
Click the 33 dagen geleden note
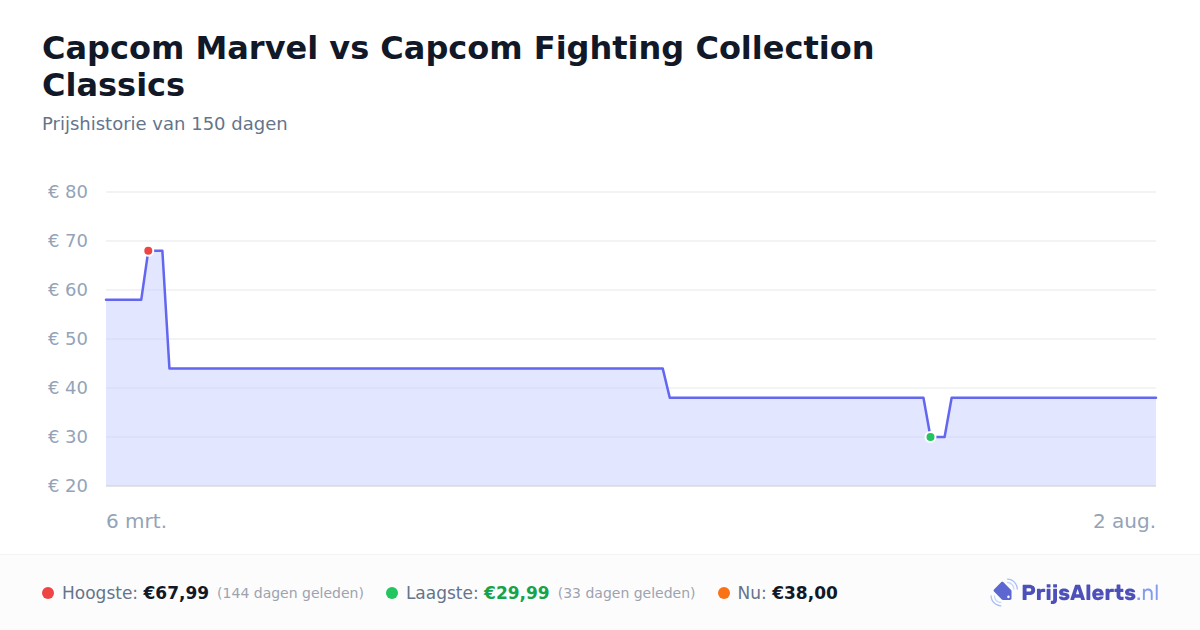pos(626,593)
